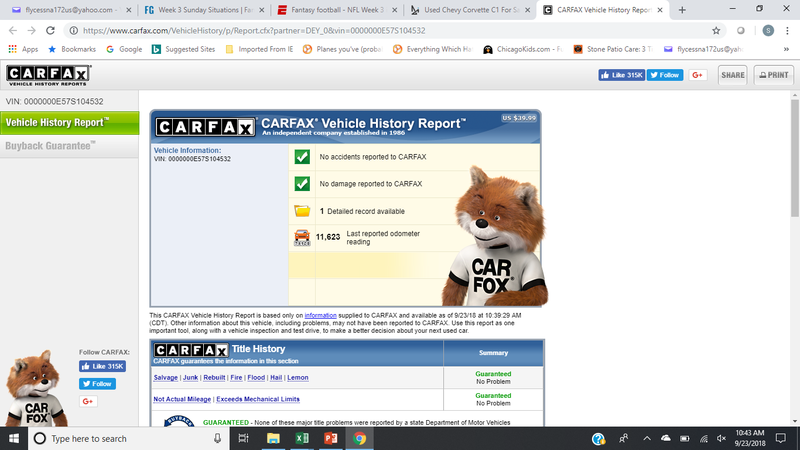This screenshot has width=800, height=450.
Task: Click the No damage reported check icon
Action: (302, 184)
